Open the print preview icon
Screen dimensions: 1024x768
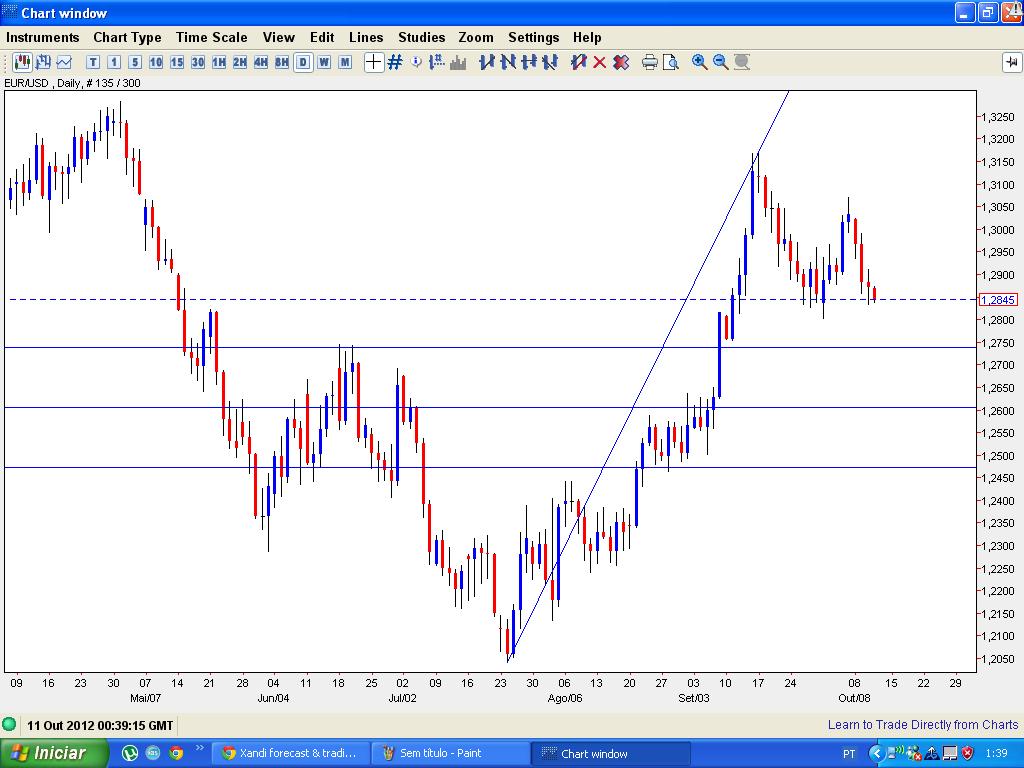coord(671,63)
